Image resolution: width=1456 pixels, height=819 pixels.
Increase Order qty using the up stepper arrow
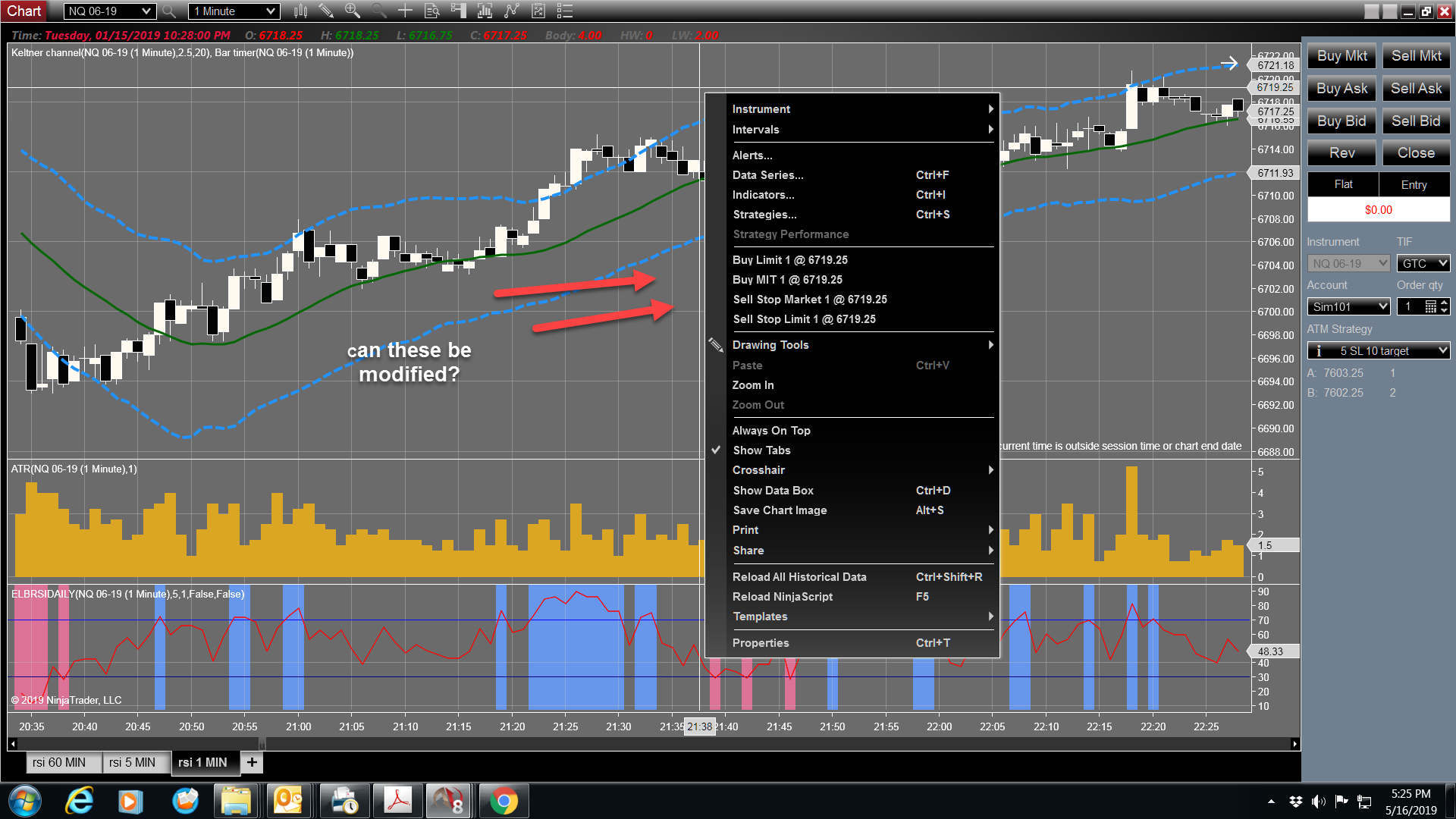[1444, 302]
